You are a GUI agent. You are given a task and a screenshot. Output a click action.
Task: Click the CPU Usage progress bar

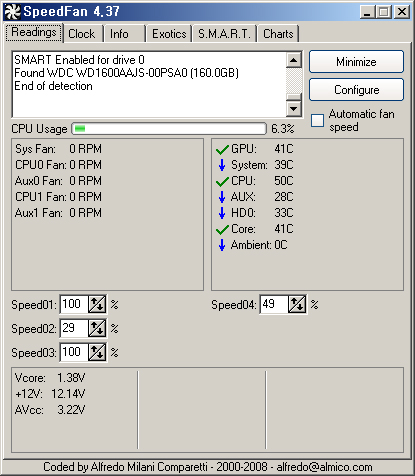coord(169,129)
